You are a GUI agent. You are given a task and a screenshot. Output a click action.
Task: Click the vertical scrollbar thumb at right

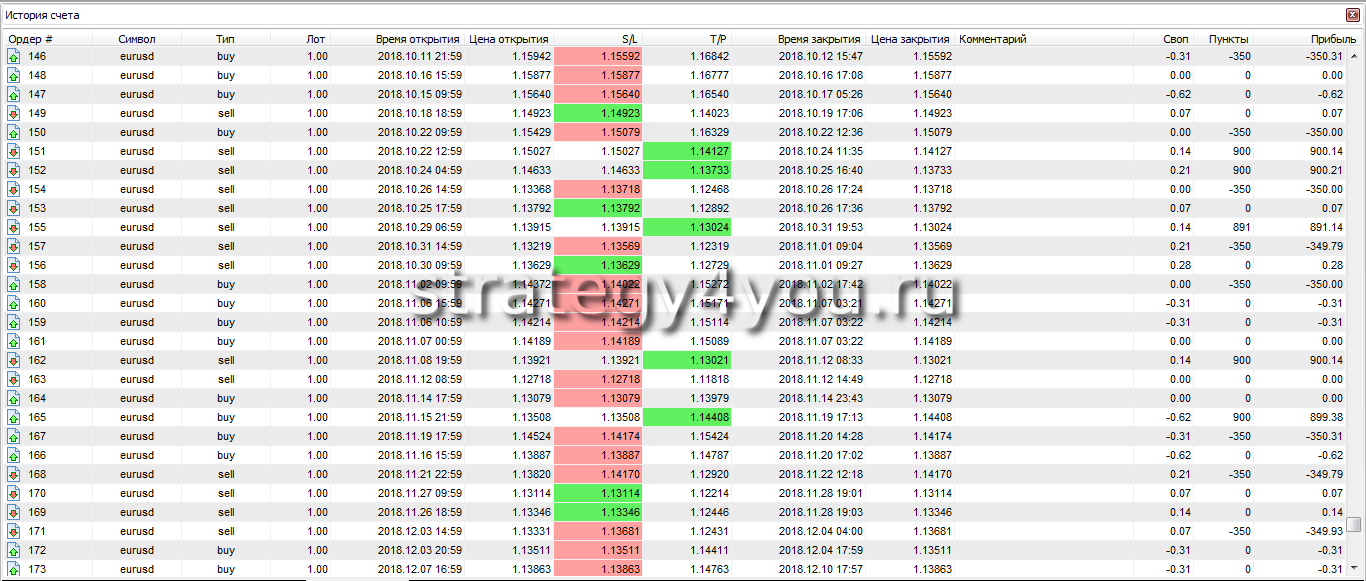(x=1353, y=524)
